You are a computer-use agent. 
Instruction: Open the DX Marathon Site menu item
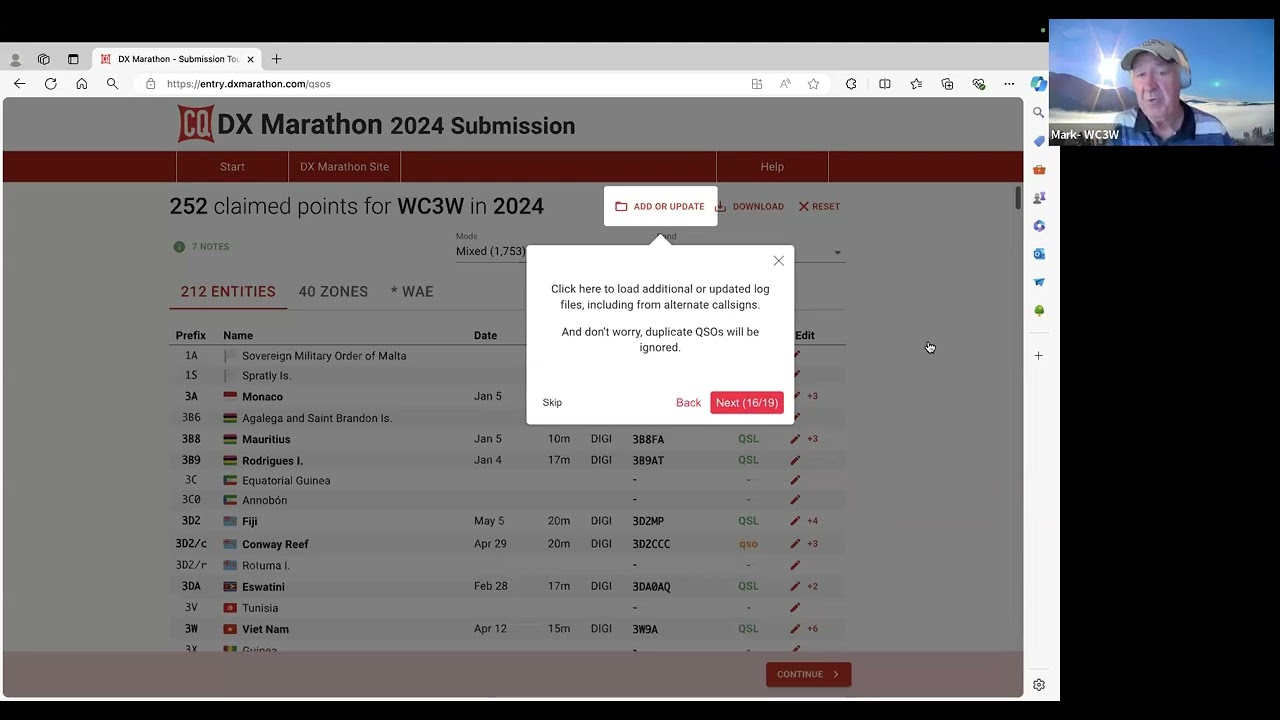(344, 167)
